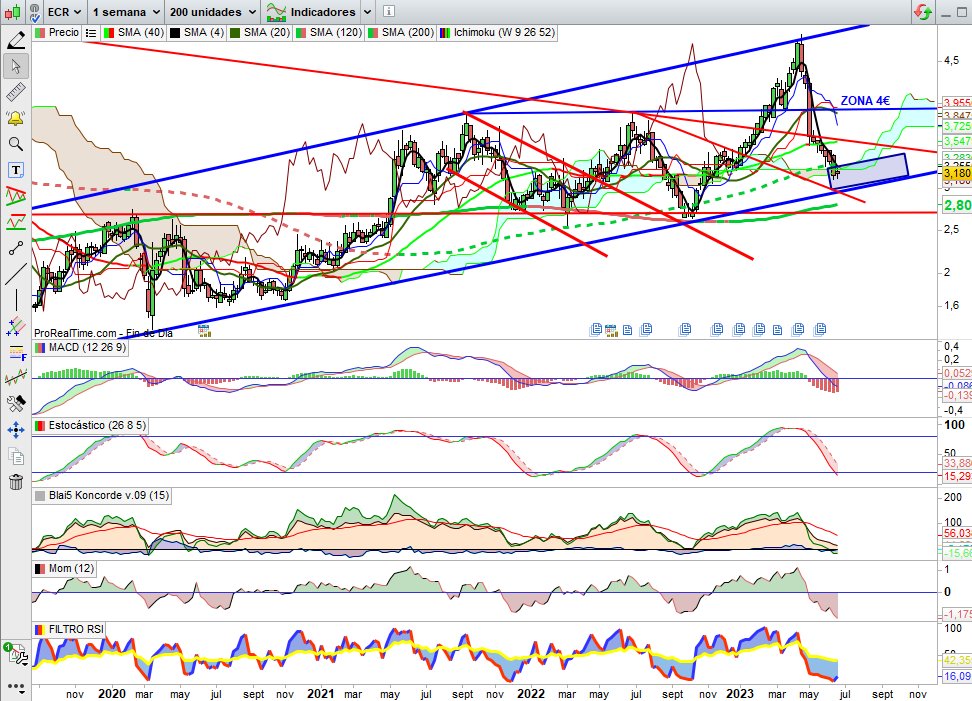Open the chart information 'i' icon
This screenshot has width=972, height=701.
point(389,11)
